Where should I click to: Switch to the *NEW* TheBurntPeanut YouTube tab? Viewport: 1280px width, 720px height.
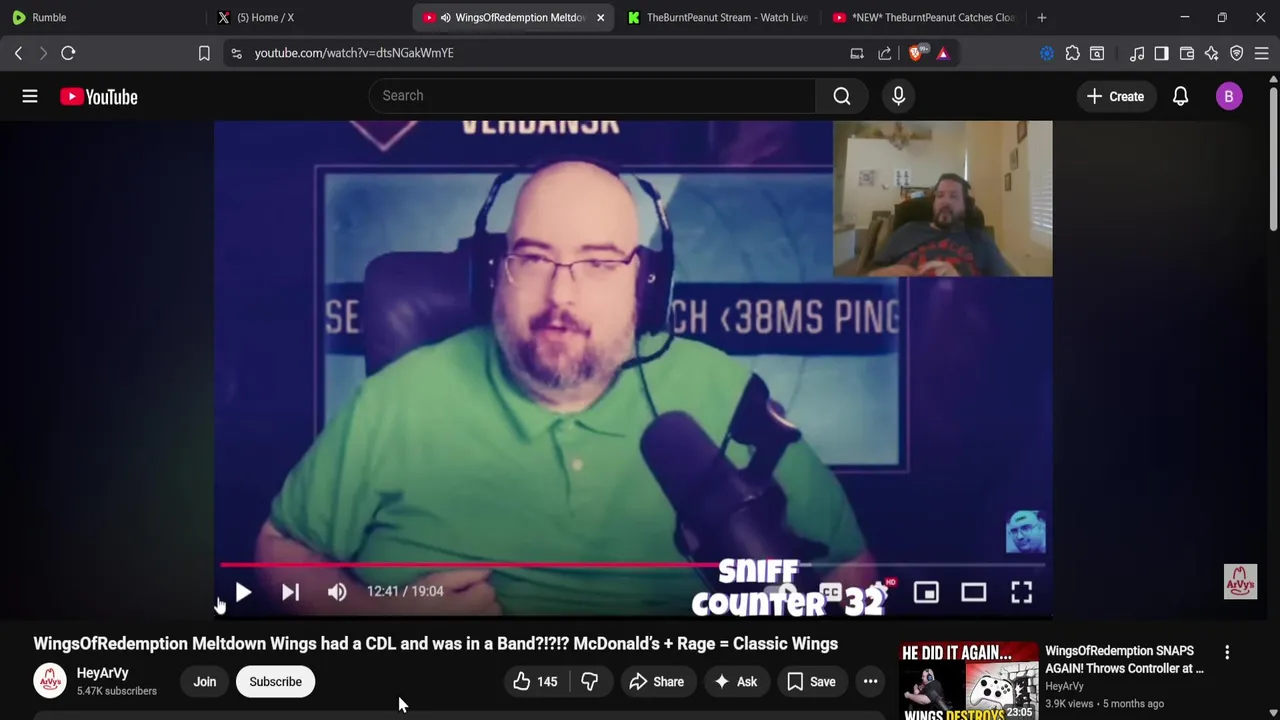point(922,17)
